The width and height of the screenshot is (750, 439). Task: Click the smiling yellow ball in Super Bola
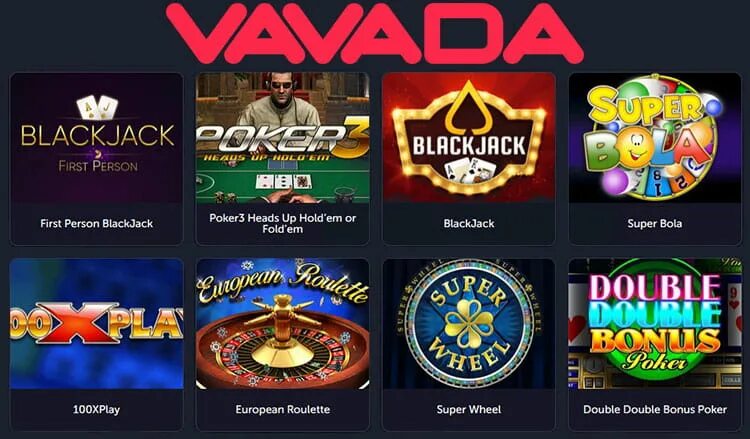(x=637, y=146)
